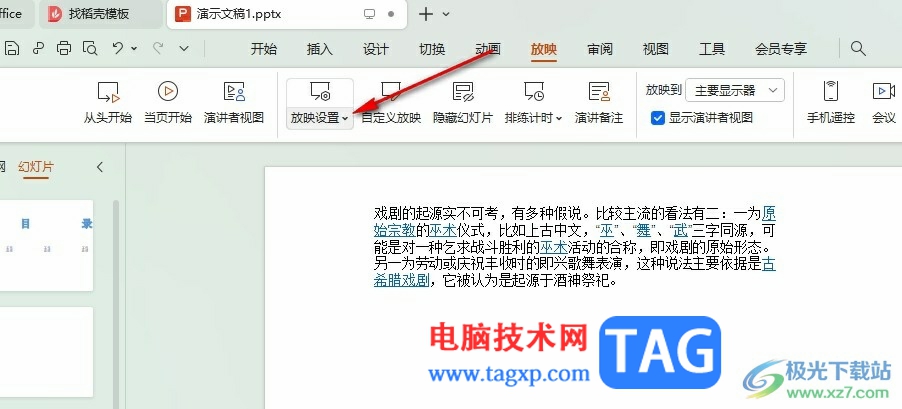
Task: Expand the 放映设置 dropdown arrow
Action: tap(345, 119)
